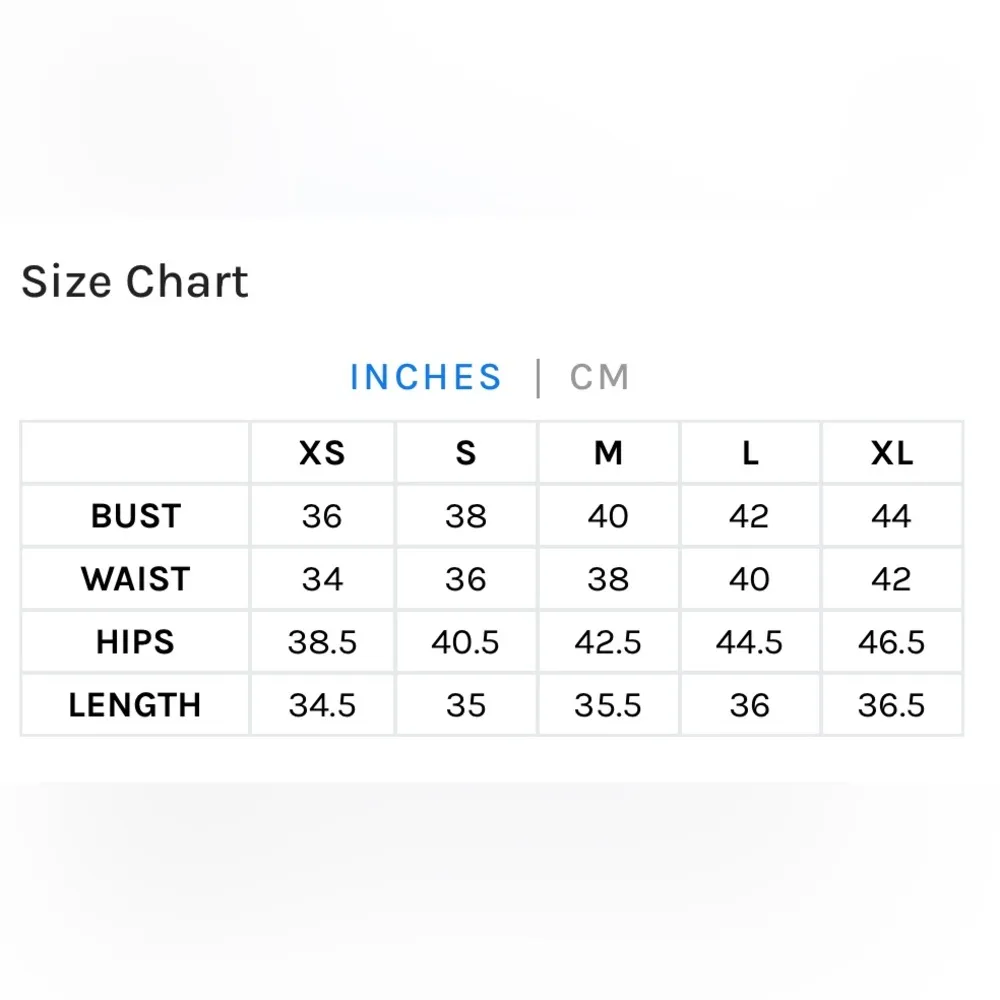
Task: Click the Size Chart heading
Action: (135, 281)
